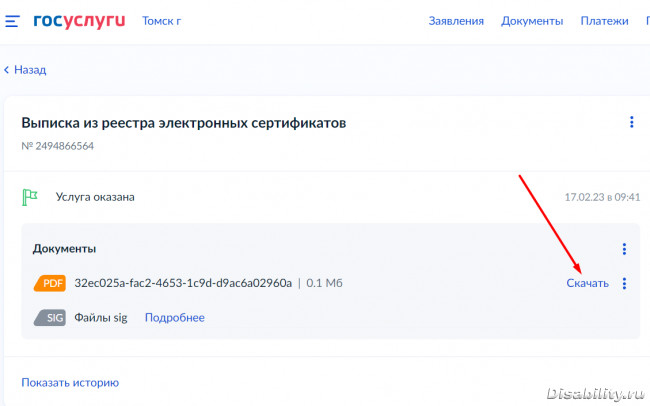Viewport: 650px width, 406px height.
Task: Open the three-dot menu in the Документы header
Action: (624, 249)
